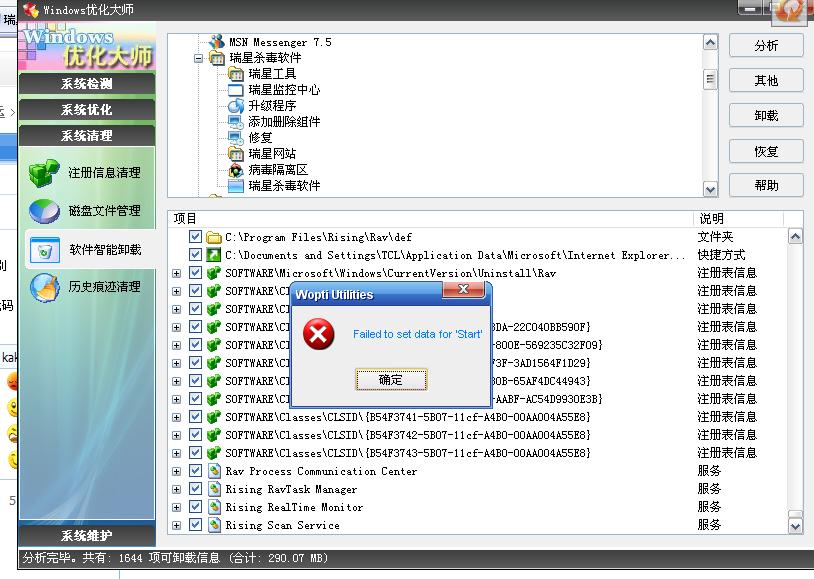This screenshot has height=579, width=814.
Task: Collapse the 瑞星杀毒软件 tree node
Action: coord(198,58)
